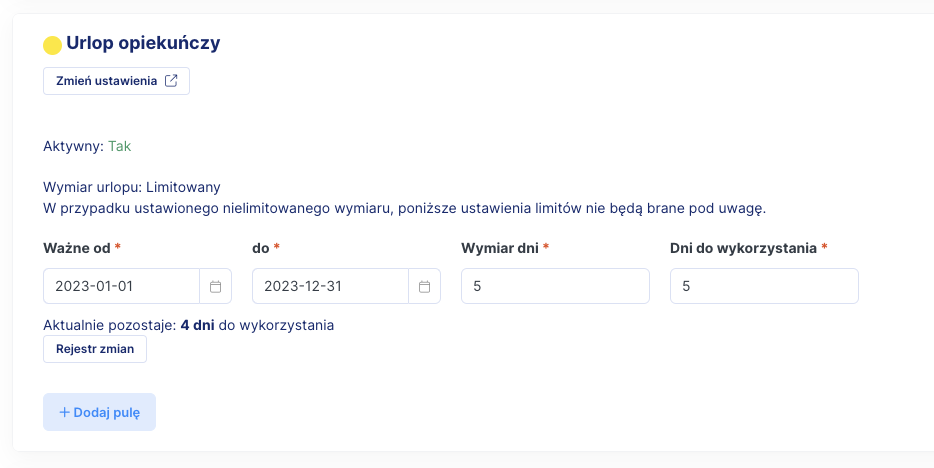The image size is (934, 468).
Task: Click the Wymiar urlopu: Limitowany text
Action: [x=132, y=187]
